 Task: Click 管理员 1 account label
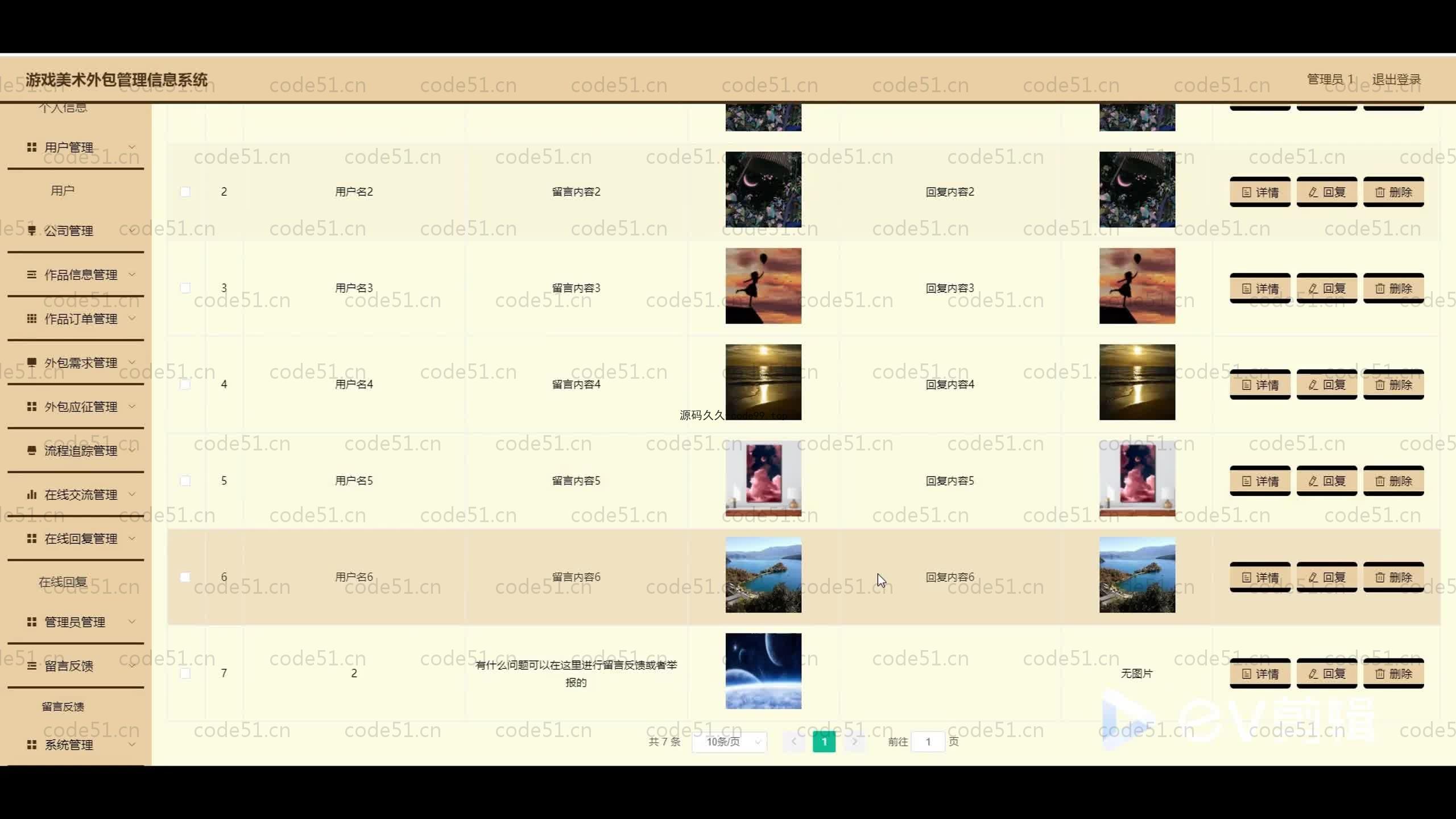[x=1330, y=80]
